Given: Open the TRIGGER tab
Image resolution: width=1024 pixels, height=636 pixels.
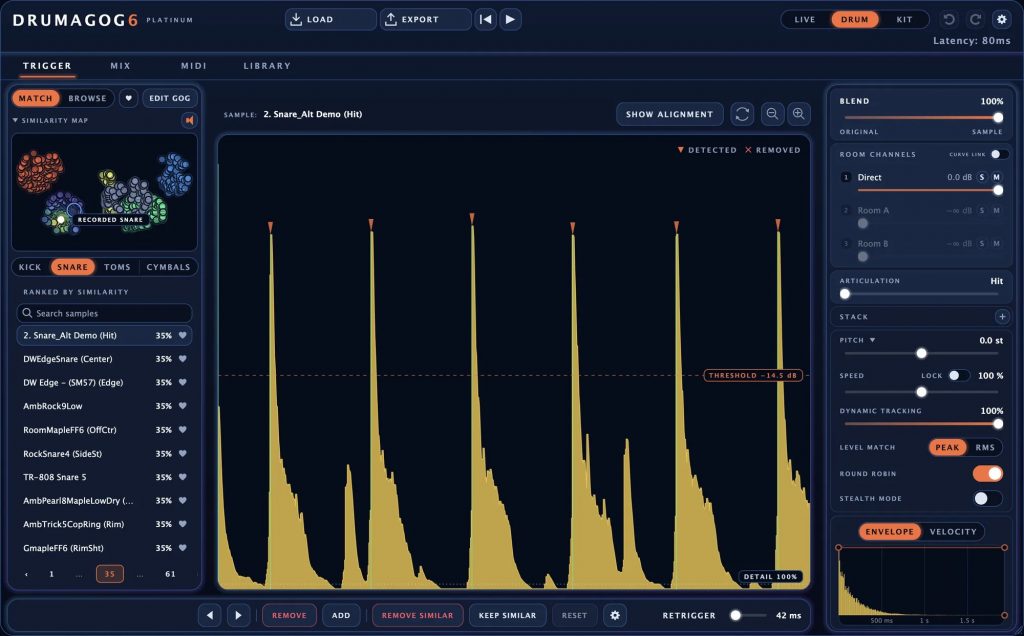Looking at the screenshot, I should tap(47, 65).
